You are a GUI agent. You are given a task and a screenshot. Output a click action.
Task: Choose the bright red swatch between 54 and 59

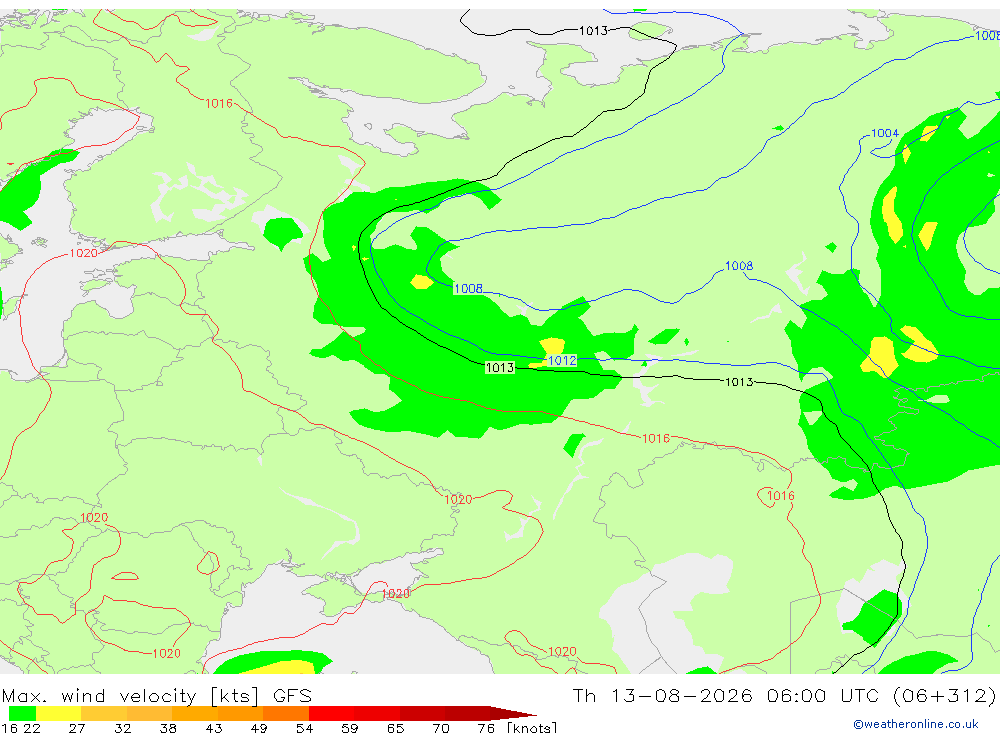coord(331,713)
